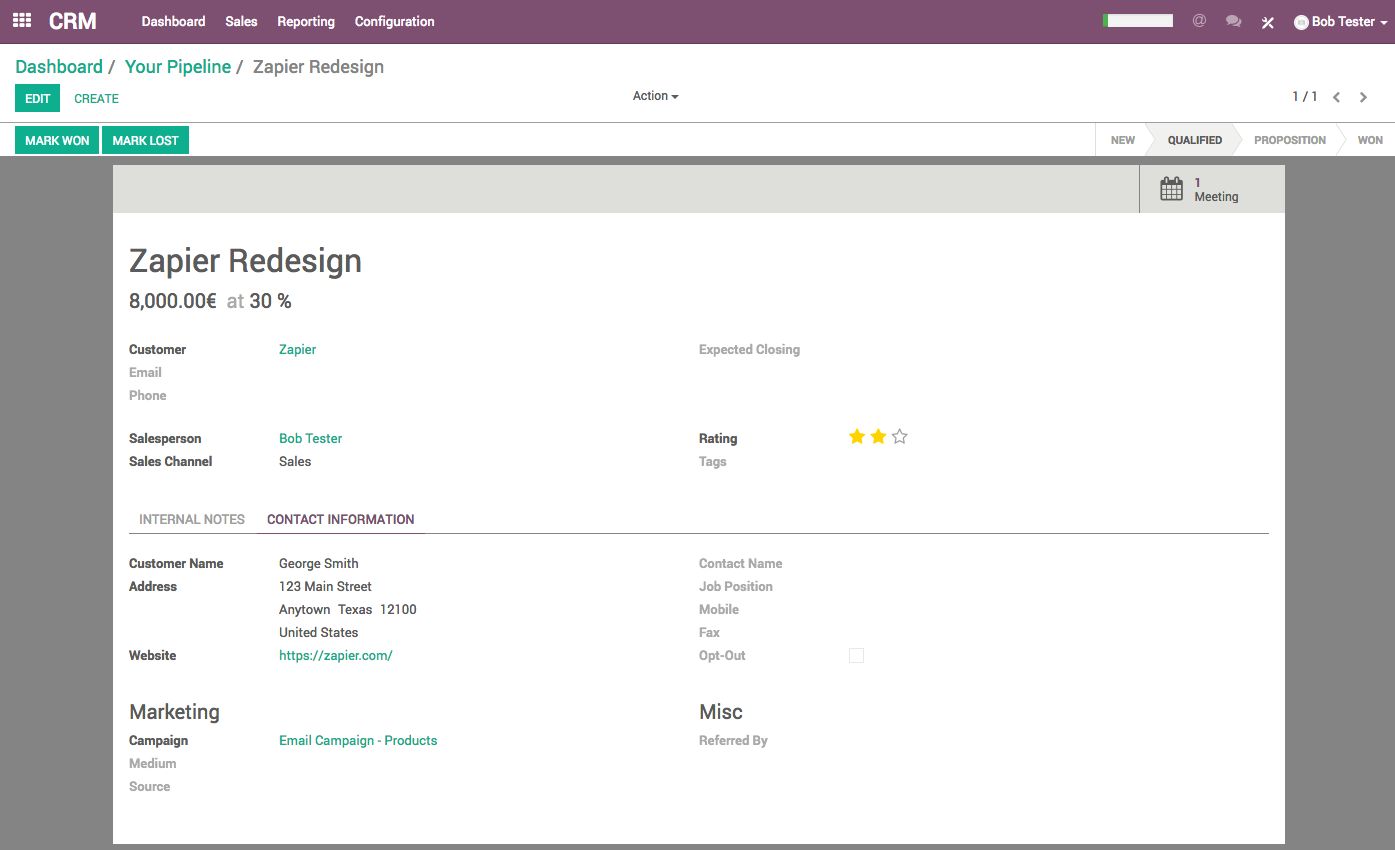This screenshot has width=1395, height=850.
Task: Open the apps grid menu icon
Action: click(x=22, y=21)
